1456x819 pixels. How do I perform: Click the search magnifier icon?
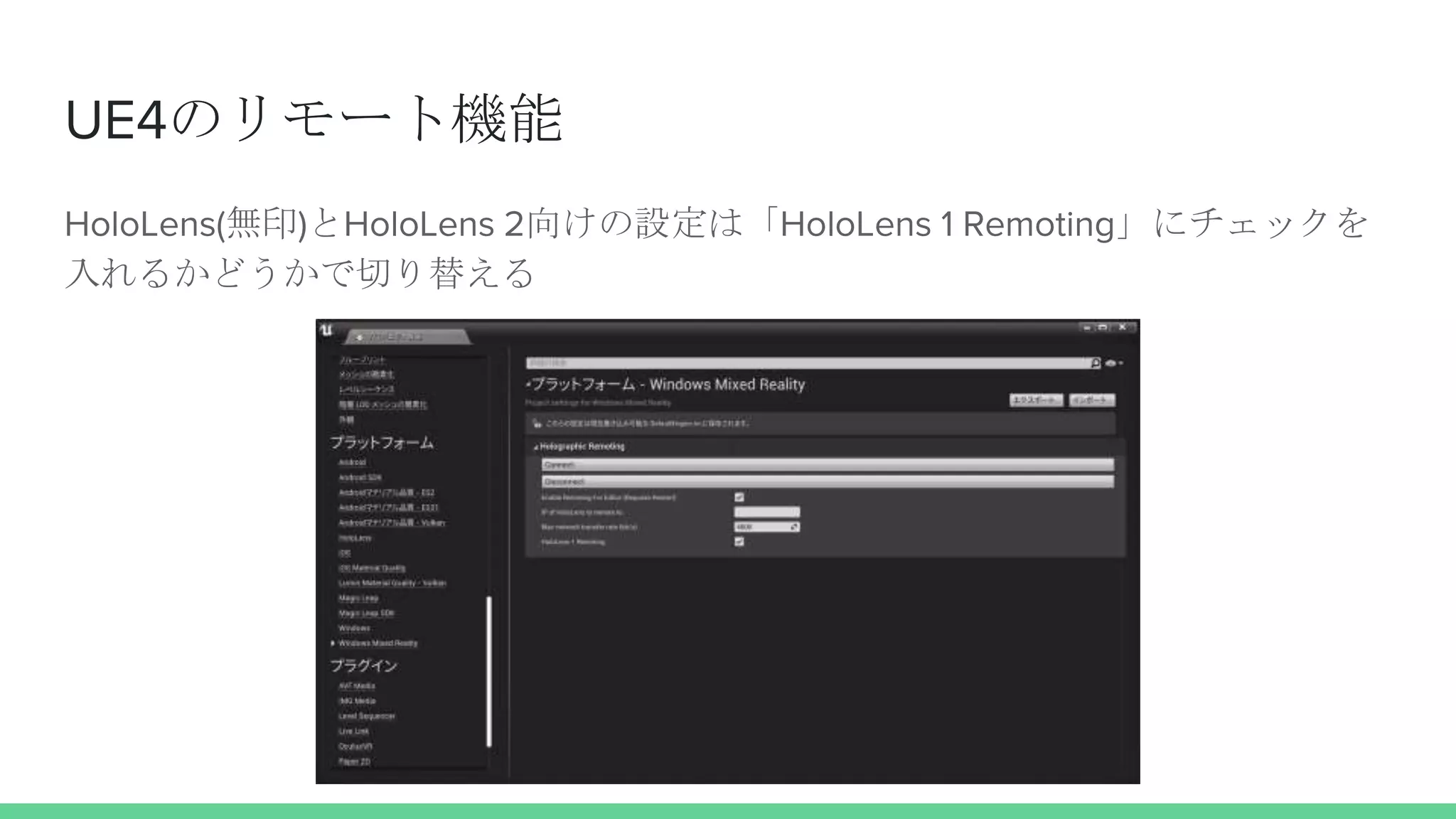tap(1096, 363)
